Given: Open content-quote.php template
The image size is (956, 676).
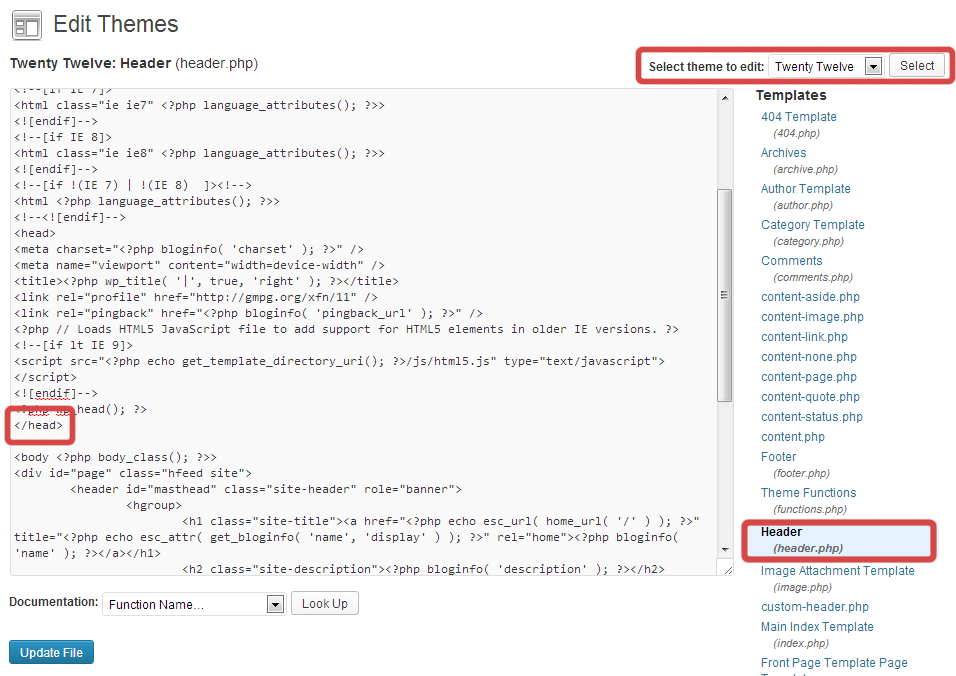Looking at the screenshot, I should coord(810,397).
